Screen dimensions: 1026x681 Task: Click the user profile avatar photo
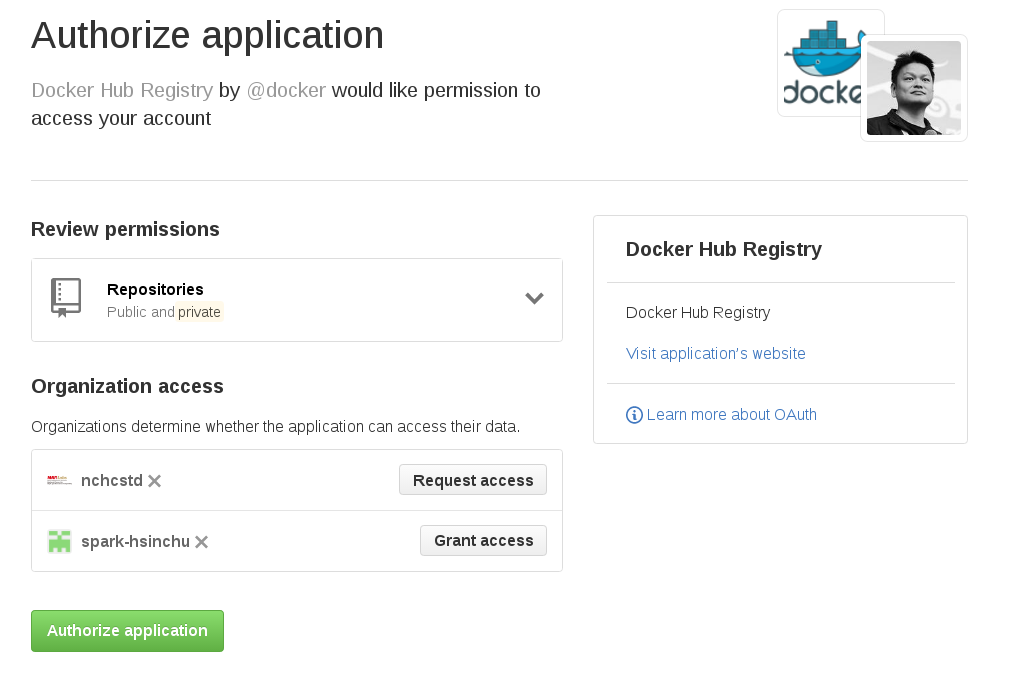click(913, 88)
